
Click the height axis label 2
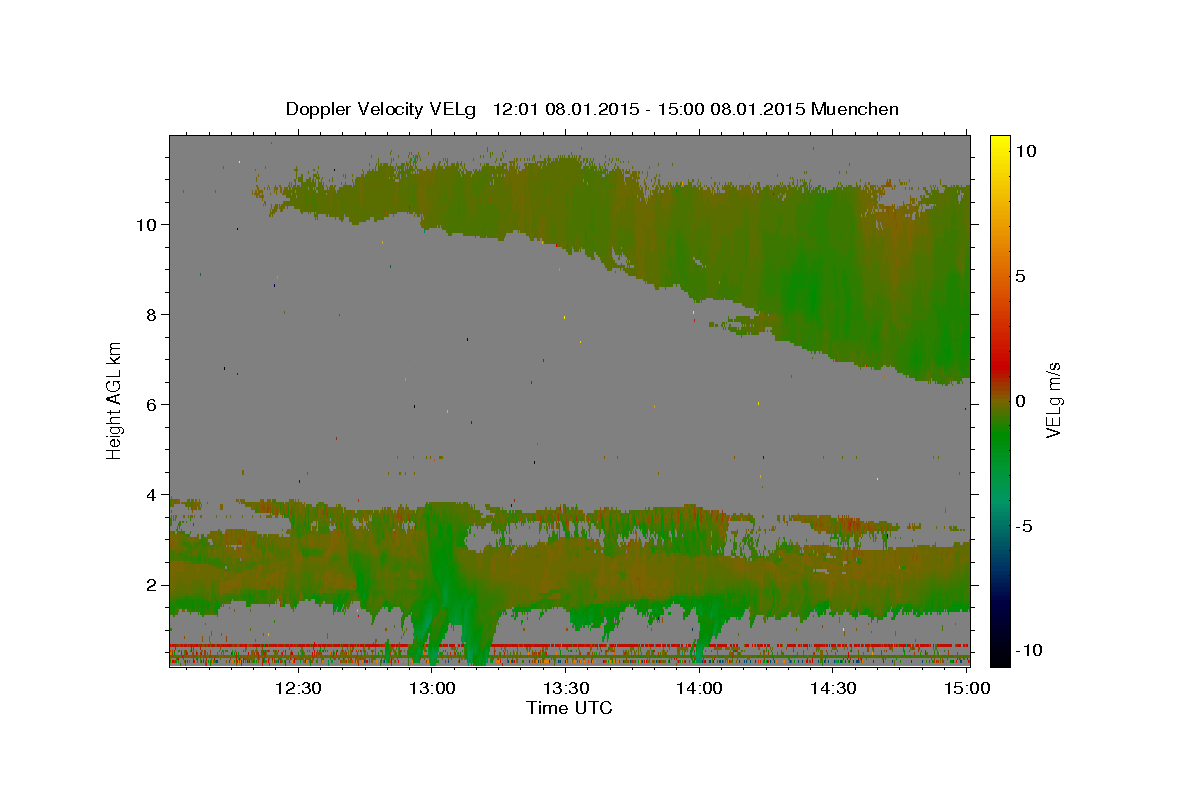point(151,585)
